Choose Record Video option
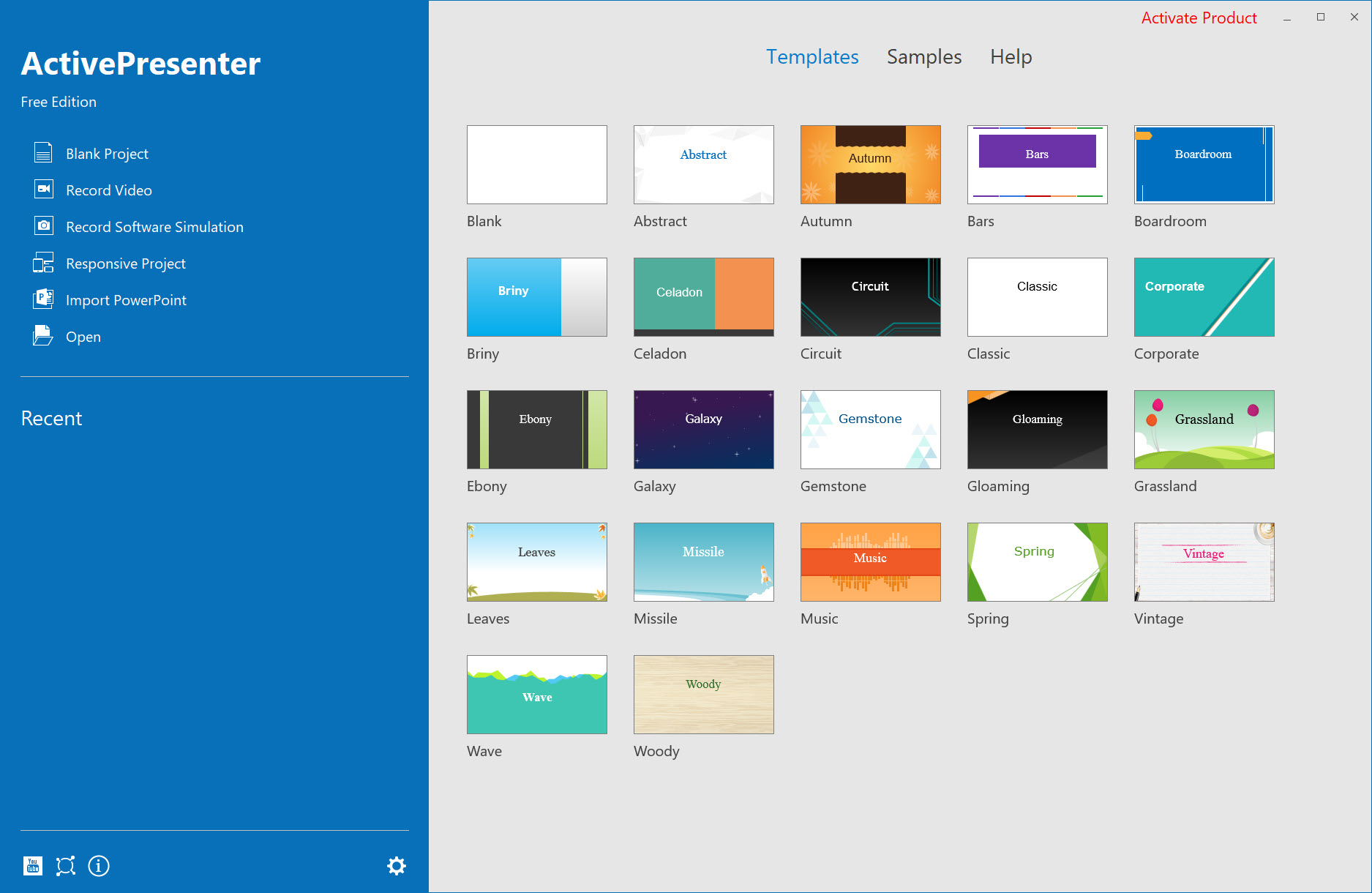 tap(109, 190)
